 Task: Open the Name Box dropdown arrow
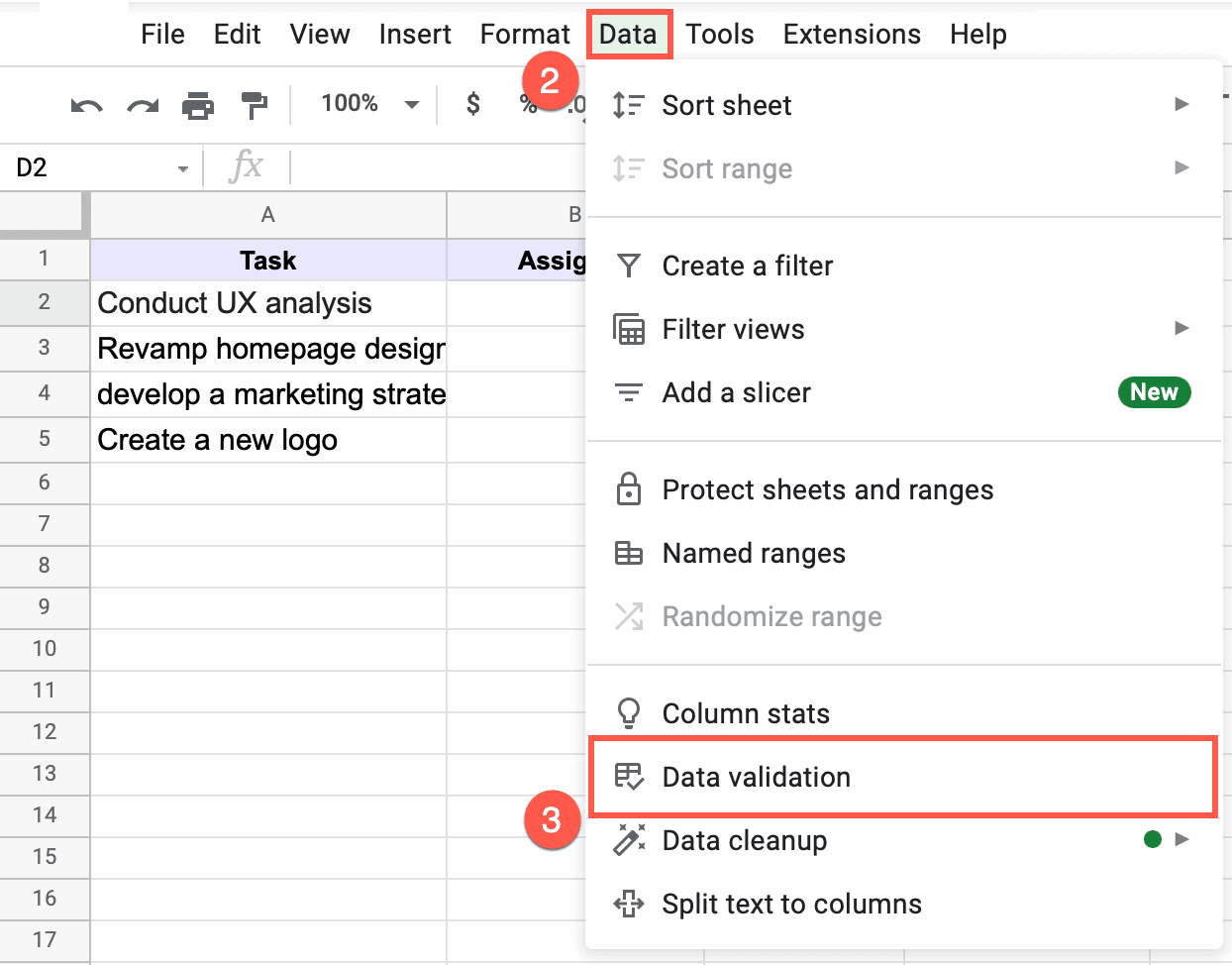point(180,167)
